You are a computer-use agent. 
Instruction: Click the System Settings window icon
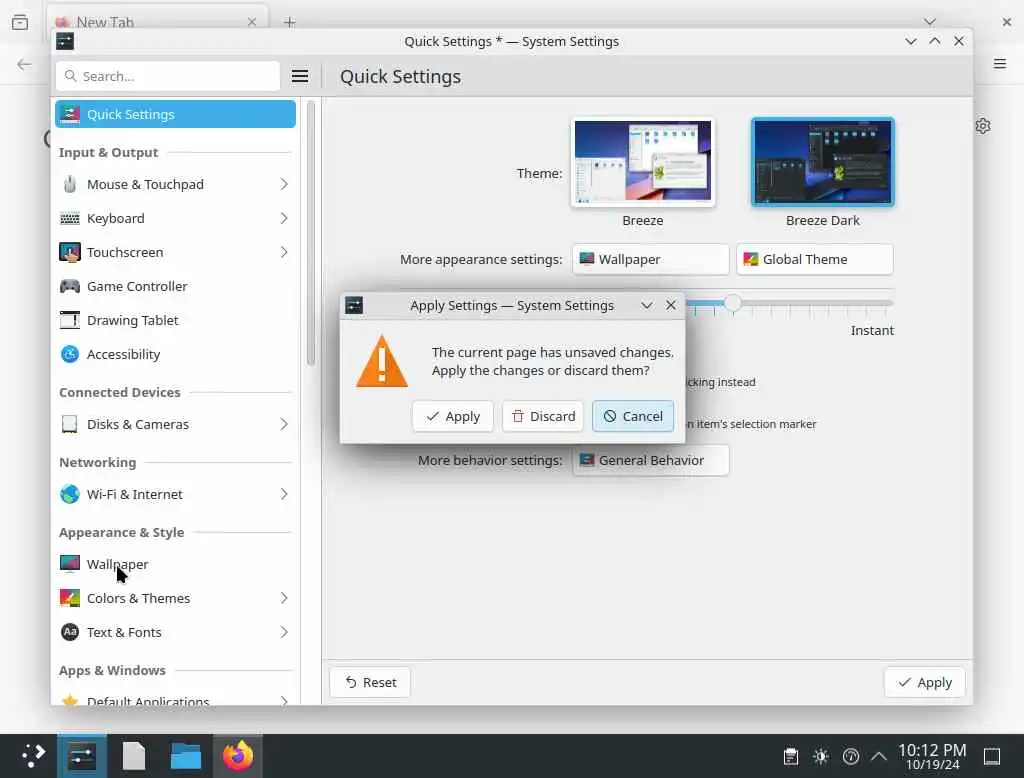(65, 41)
